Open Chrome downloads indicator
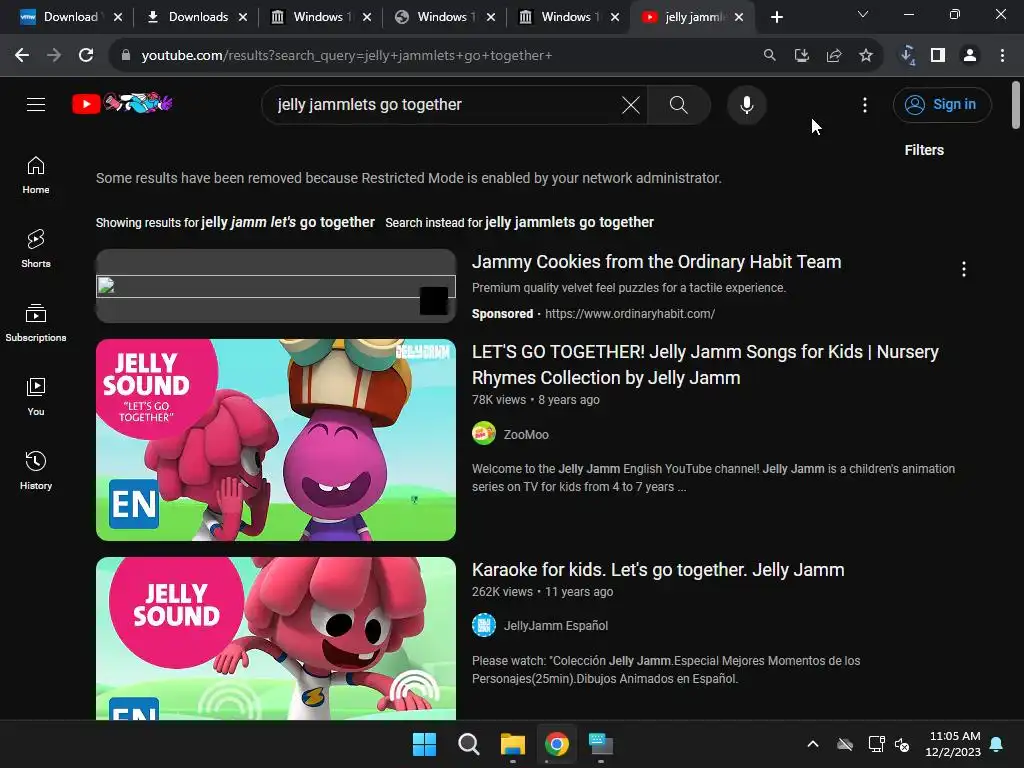The image size is (1024, 768). pos(907,56)
